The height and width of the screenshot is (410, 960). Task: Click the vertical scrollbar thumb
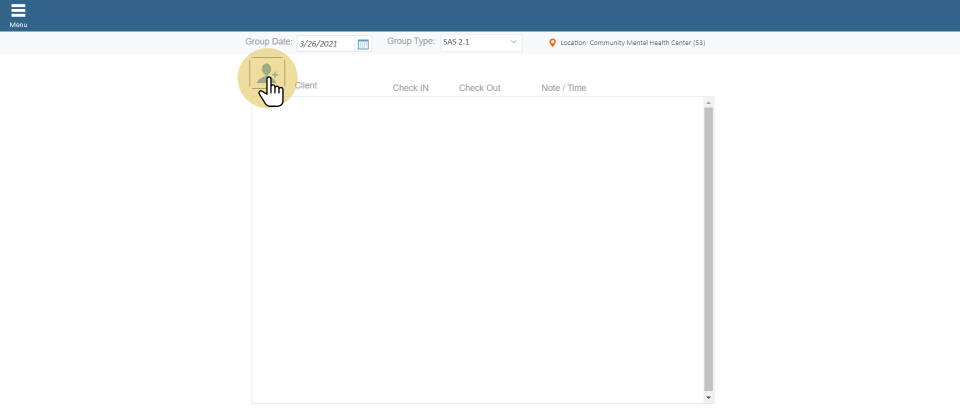[x=708, y=248]
